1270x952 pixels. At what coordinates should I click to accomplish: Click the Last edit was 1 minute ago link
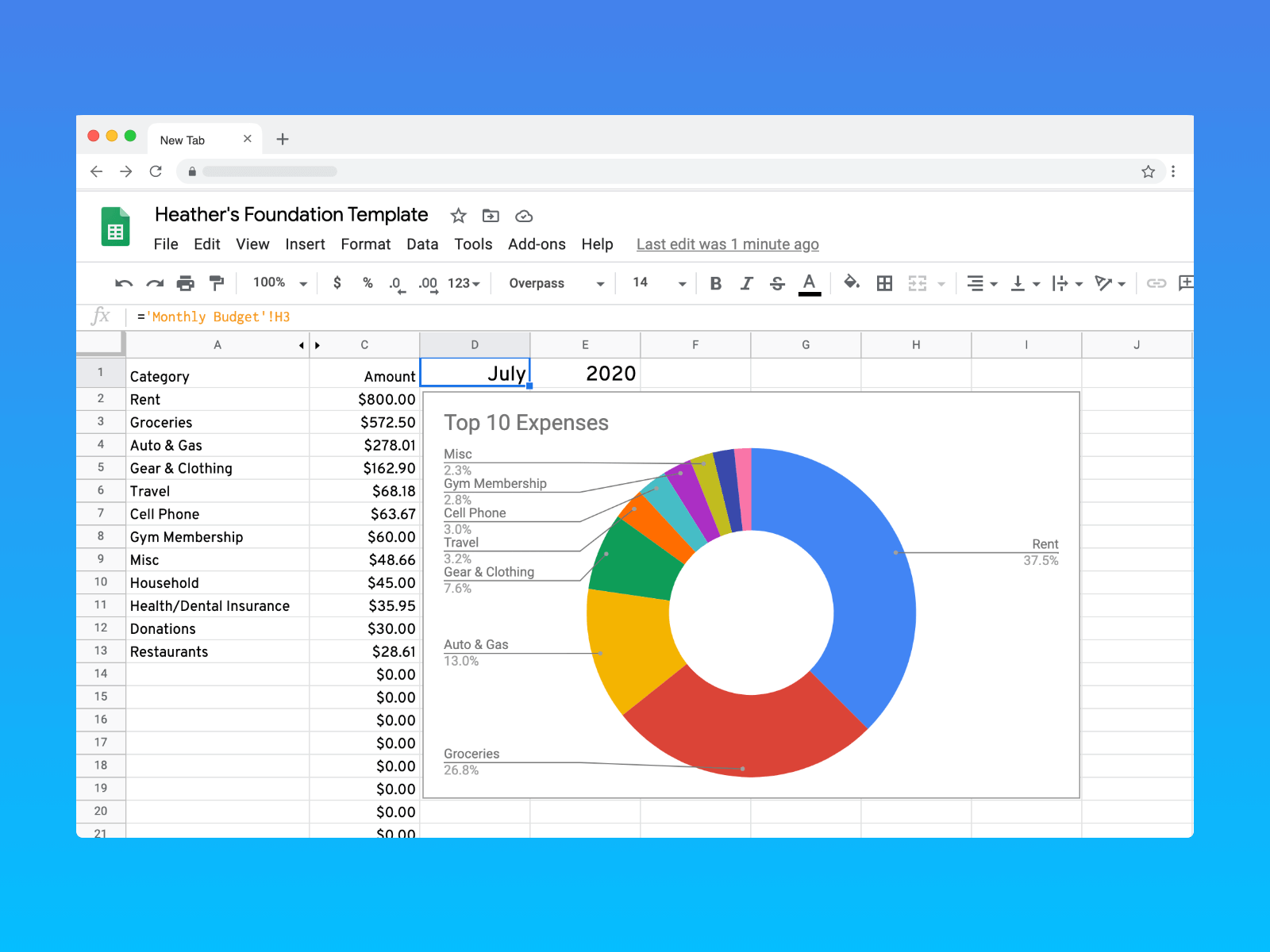click(727, 244)
